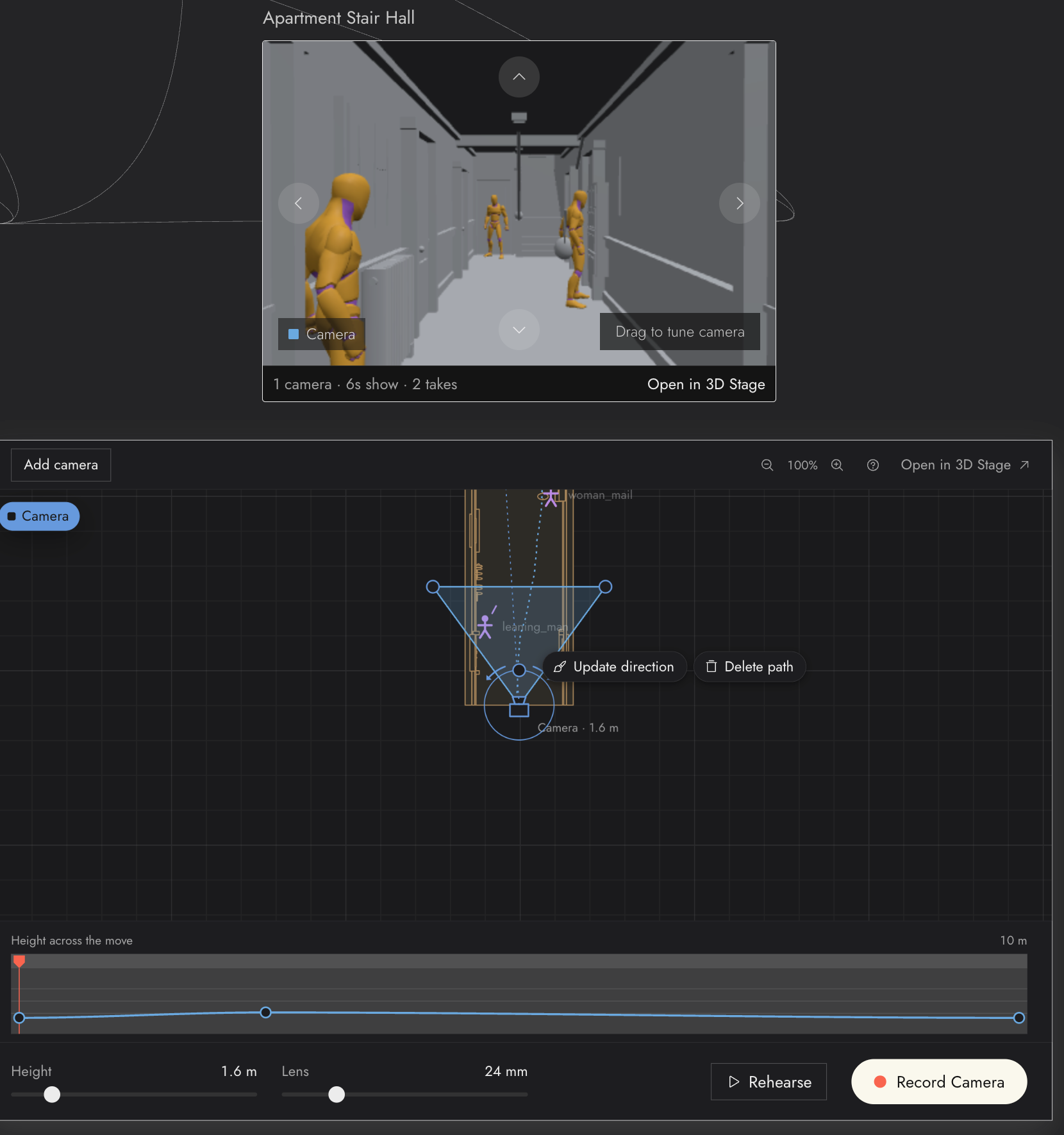Zoom out the floor plan view
The image size is (1064, 1135).
(x=767, y=465)
